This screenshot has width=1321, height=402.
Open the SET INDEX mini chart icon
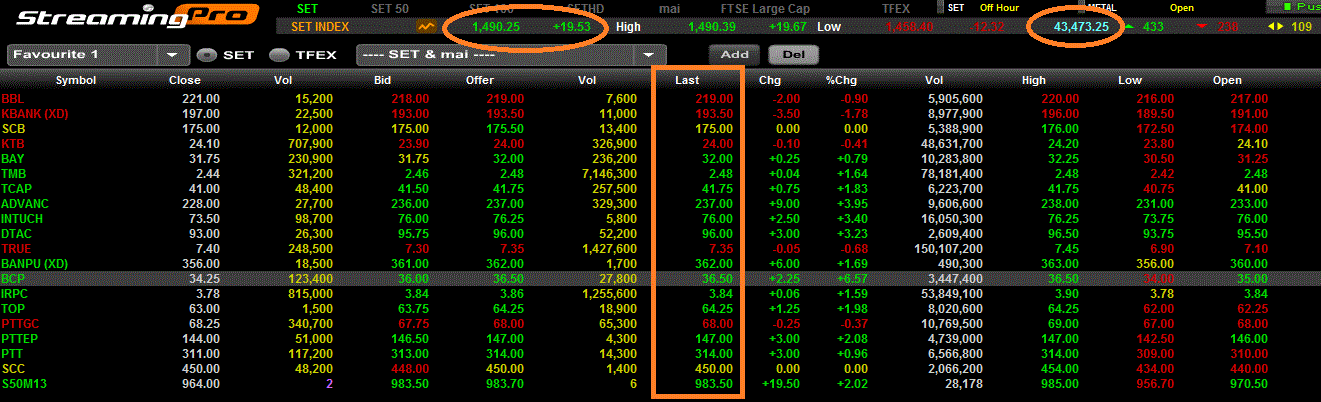(427, 27)
